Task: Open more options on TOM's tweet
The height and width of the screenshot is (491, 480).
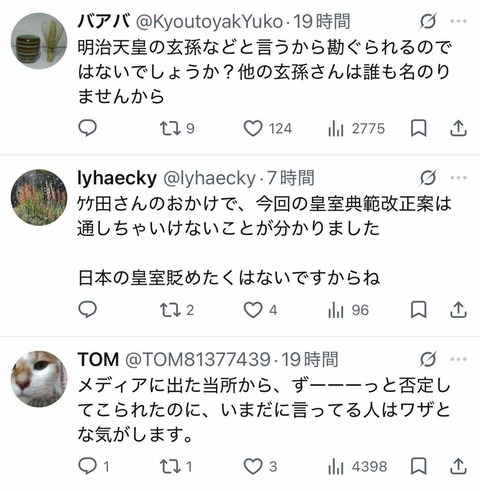Action: coord(458,359)
